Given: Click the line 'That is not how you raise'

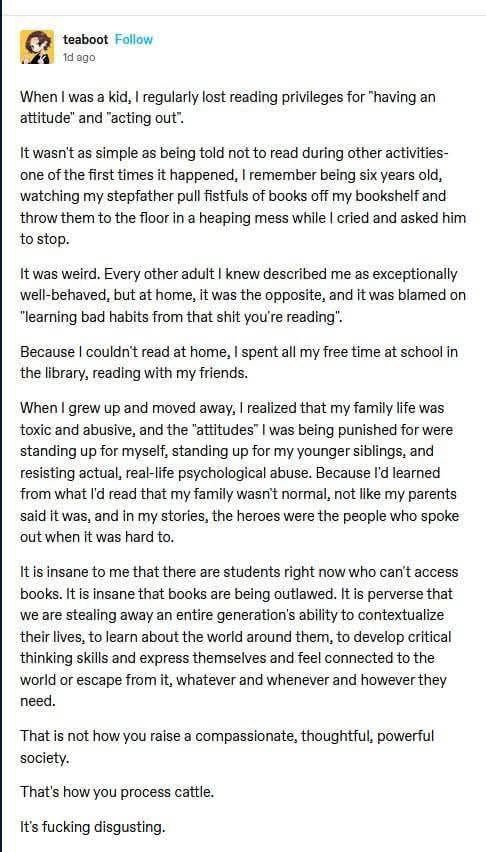Looking at the screenshot, I should 227,747.
